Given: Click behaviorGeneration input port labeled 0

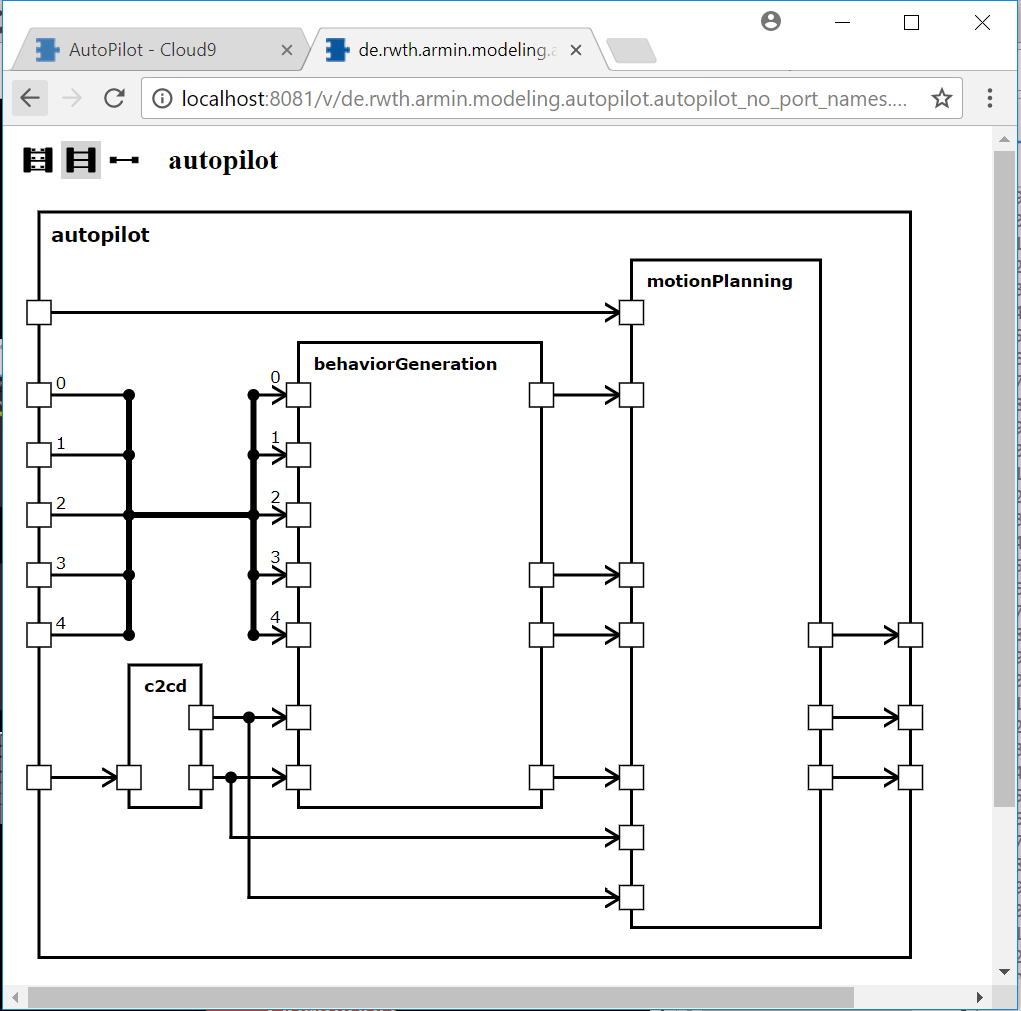Looking at the screenshot, I should (298, 395).
